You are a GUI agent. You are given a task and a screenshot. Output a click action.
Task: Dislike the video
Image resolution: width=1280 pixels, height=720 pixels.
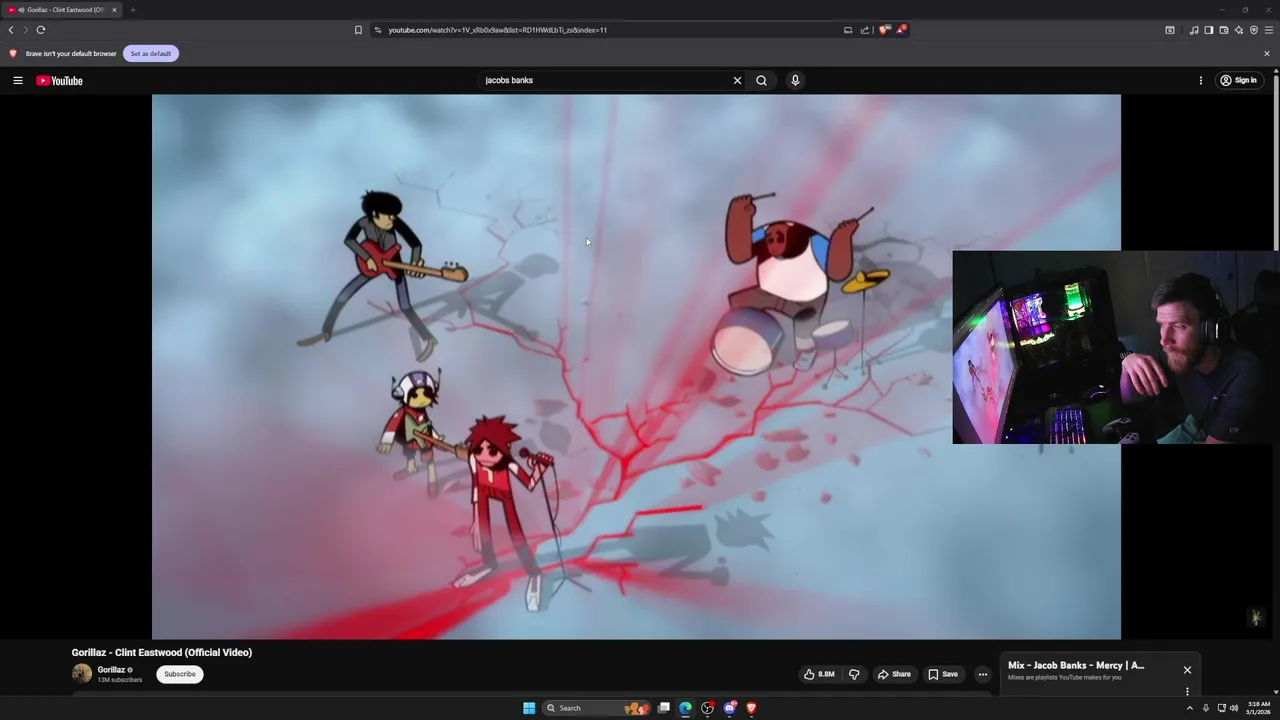pos(854,674)
